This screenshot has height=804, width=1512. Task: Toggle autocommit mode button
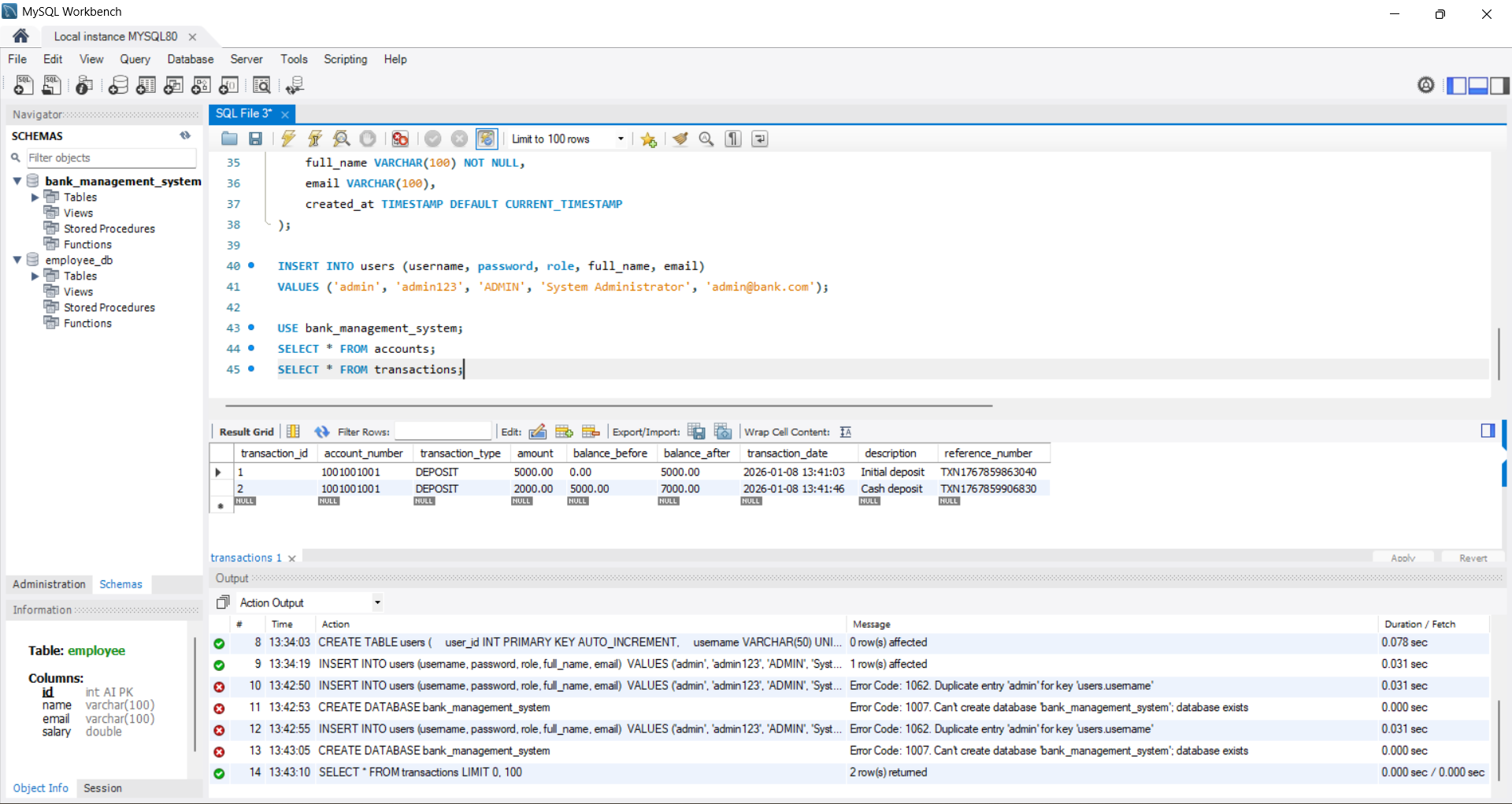coord(487,139)
